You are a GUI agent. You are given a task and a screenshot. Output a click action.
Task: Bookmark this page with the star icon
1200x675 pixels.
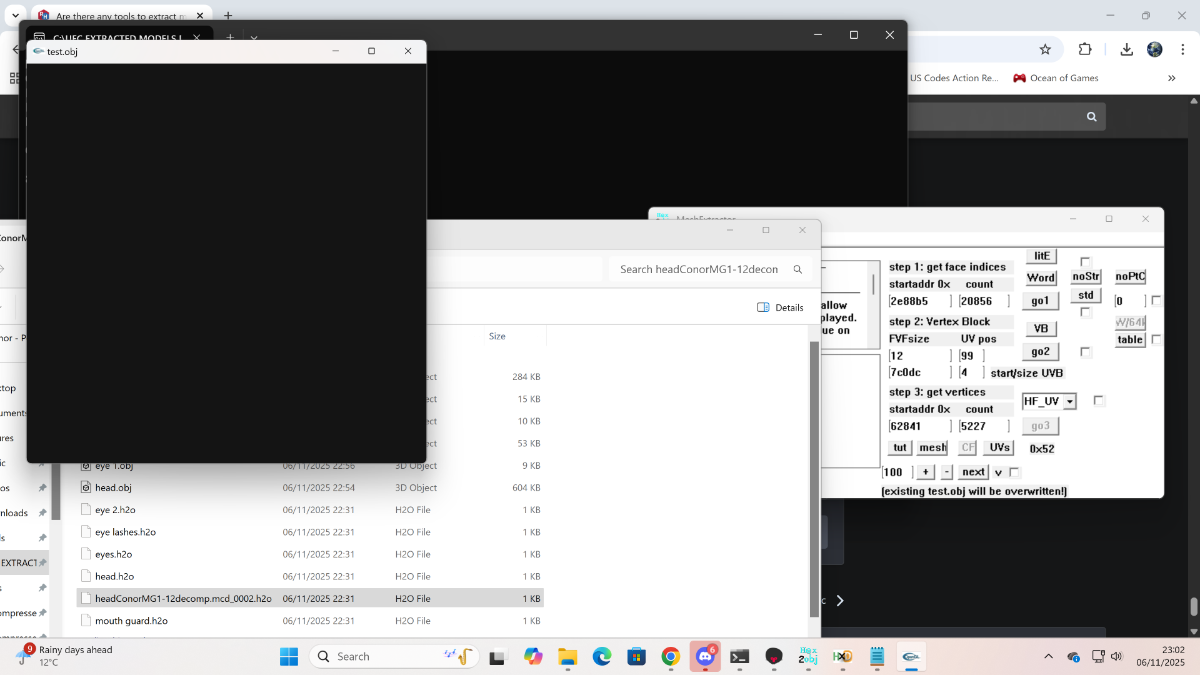pyautogui.click(x=1045, y=49)
